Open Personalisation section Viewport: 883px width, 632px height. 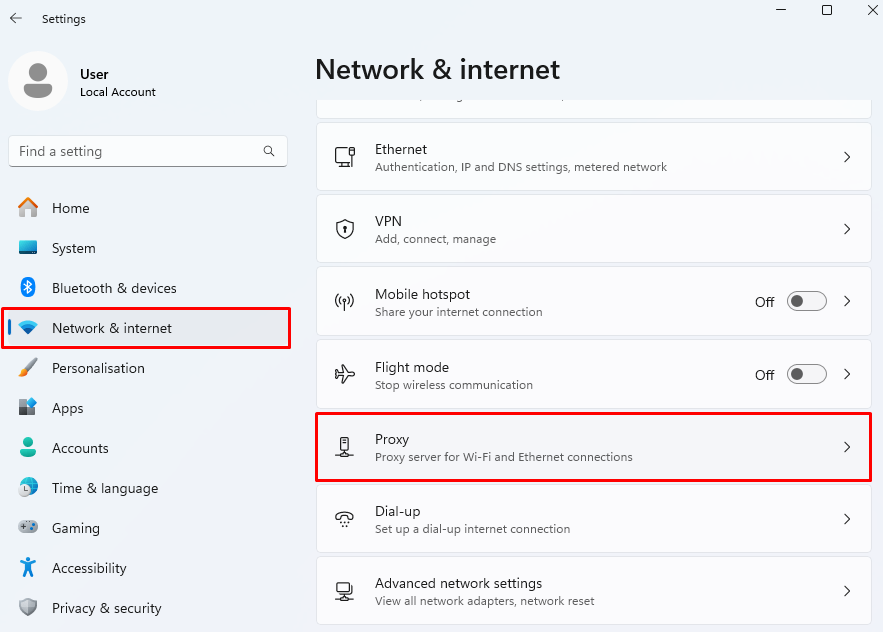[x=148, y=368]
